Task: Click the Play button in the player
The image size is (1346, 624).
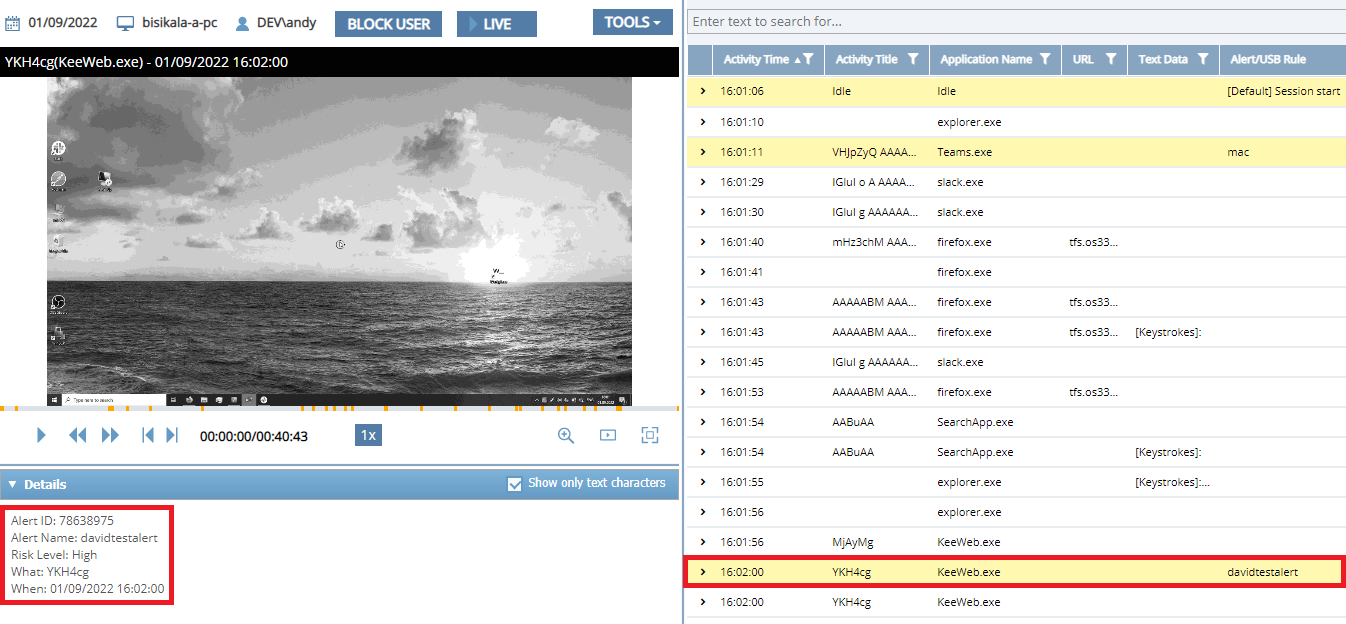Action: 41,435
